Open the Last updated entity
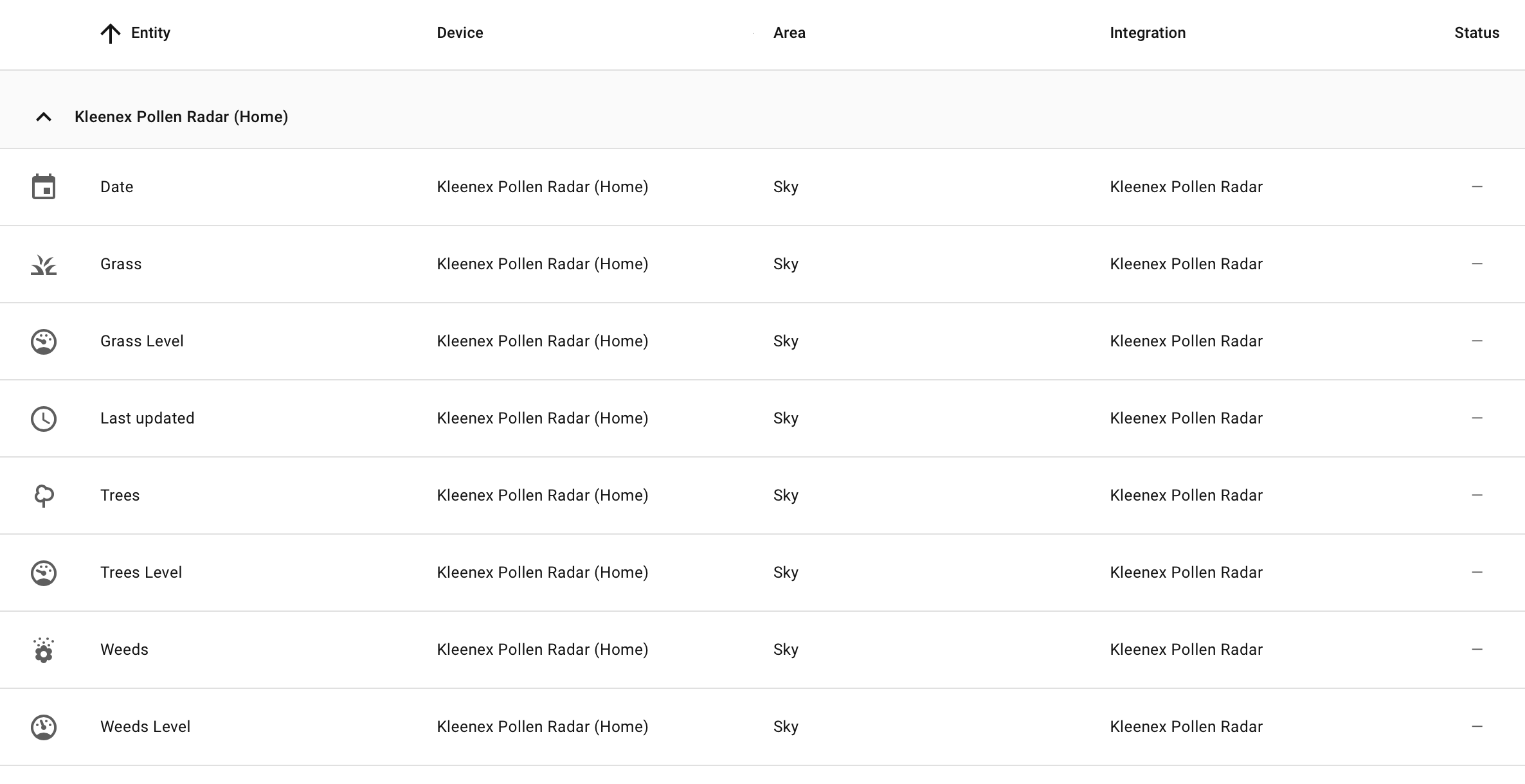1525x784 pixels. [147, 418]
